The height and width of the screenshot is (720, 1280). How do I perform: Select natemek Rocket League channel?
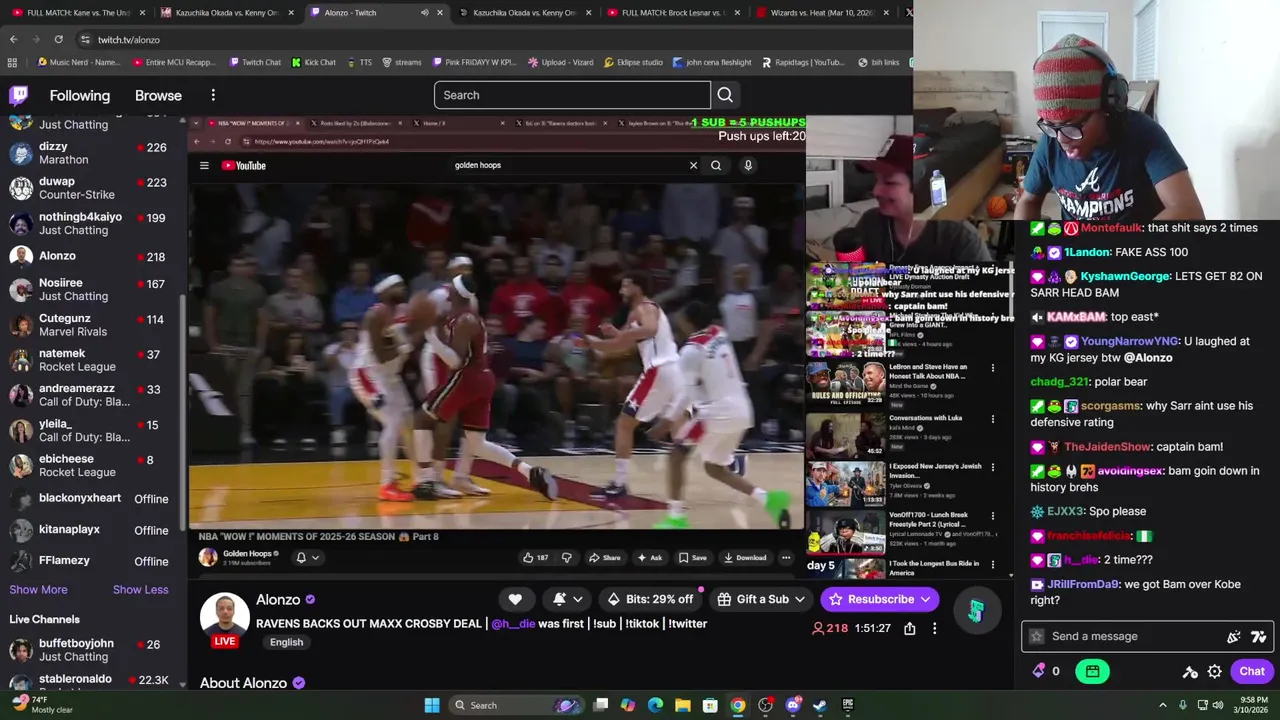tap(93, 360)
